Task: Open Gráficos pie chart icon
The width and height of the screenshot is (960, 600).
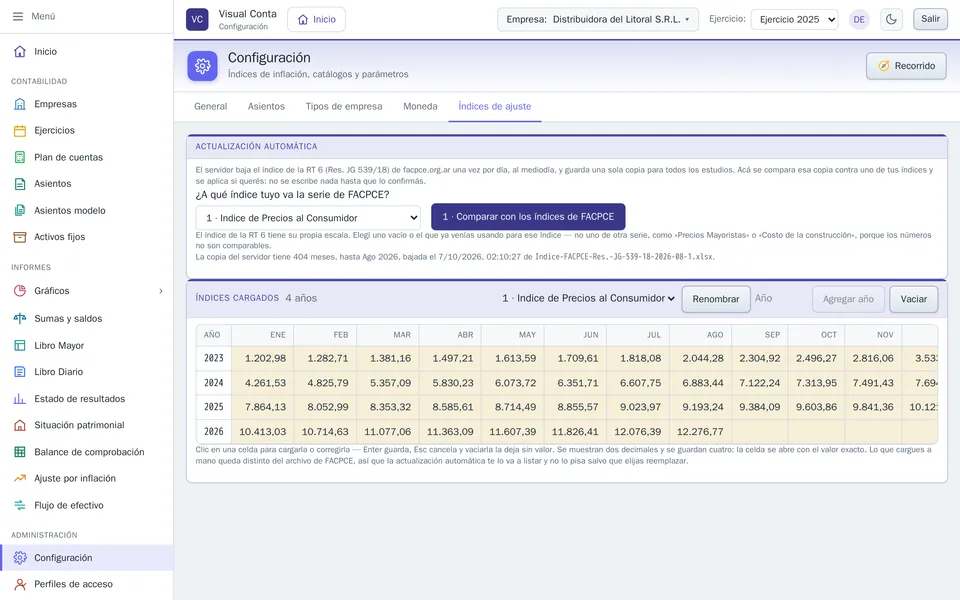Action: pos(20,291)
